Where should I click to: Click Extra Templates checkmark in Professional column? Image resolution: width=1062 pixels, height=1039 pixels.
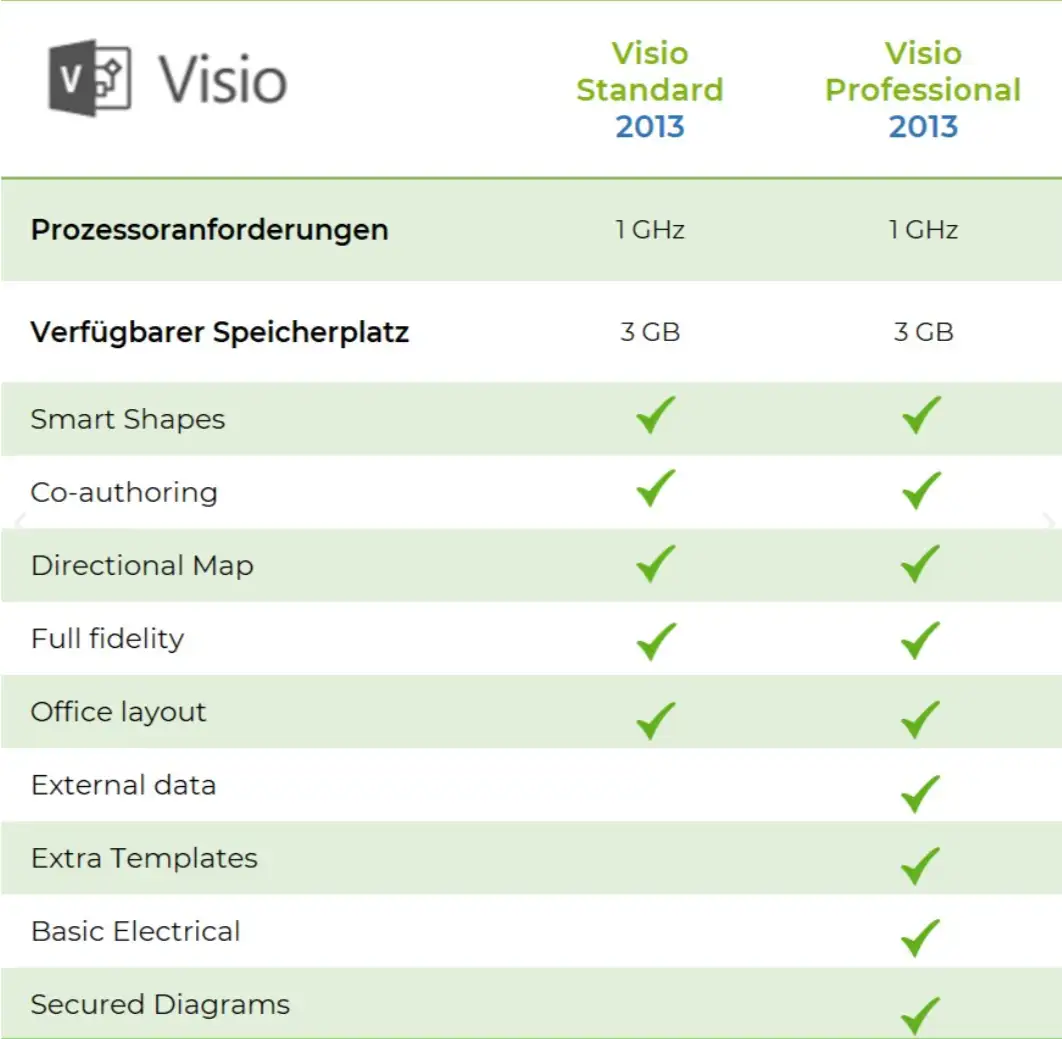(920, 865)
